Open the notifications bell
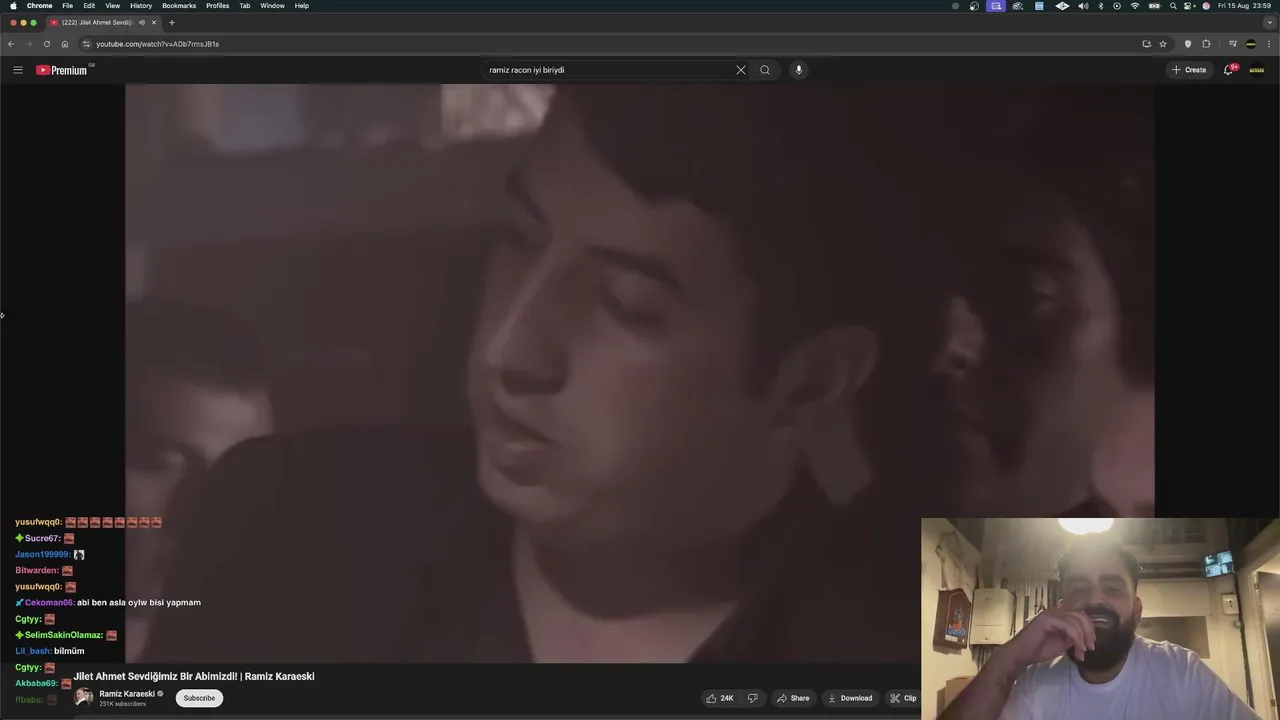 (1229, 70)
